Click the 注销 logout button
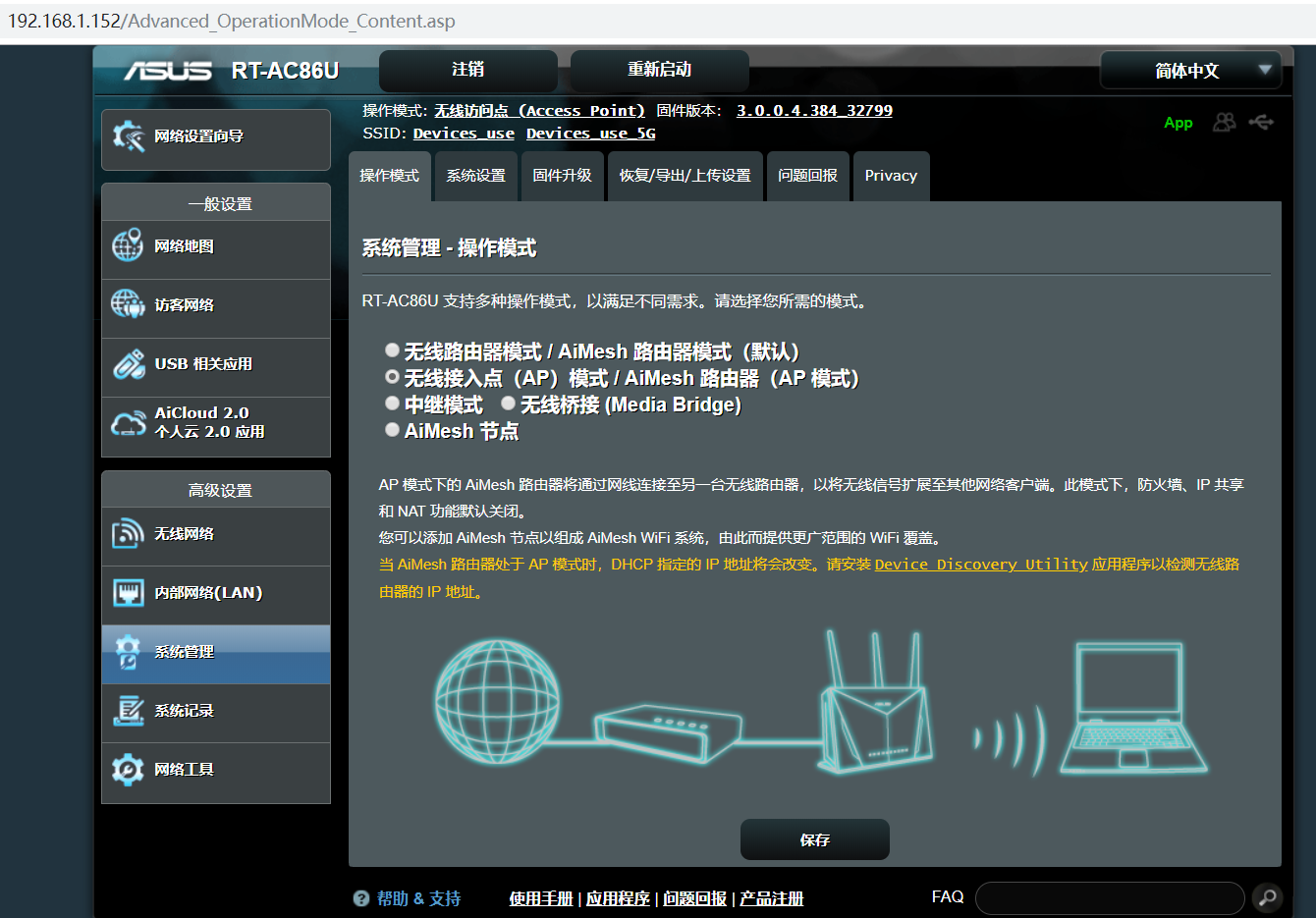This screenshot has height=918, width=1316. 467,70
